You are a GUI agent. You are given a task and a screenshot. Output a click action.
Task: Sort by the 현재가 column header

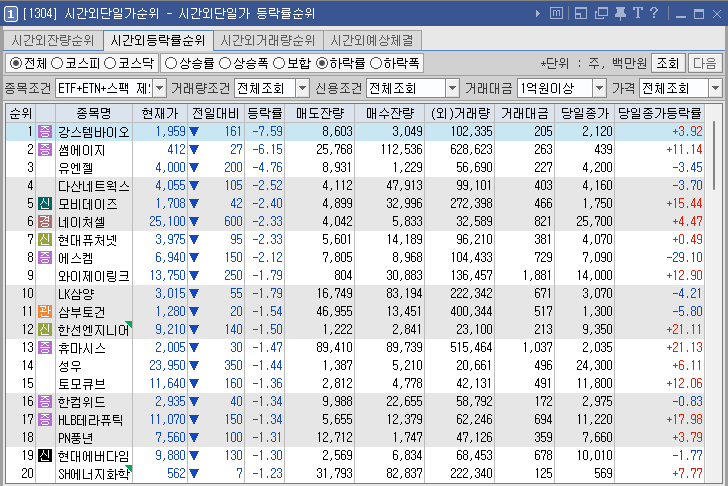pos(160,113)
